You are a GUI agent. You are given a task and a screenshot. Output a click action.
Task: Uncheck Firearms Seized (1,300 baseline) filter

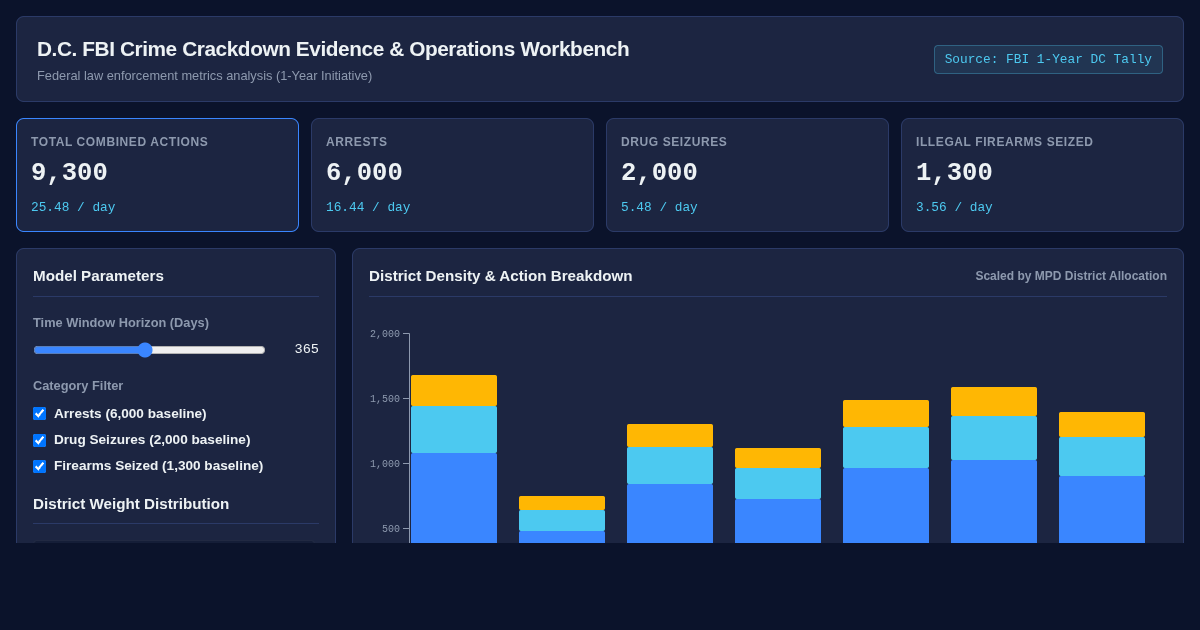point(39,466)
